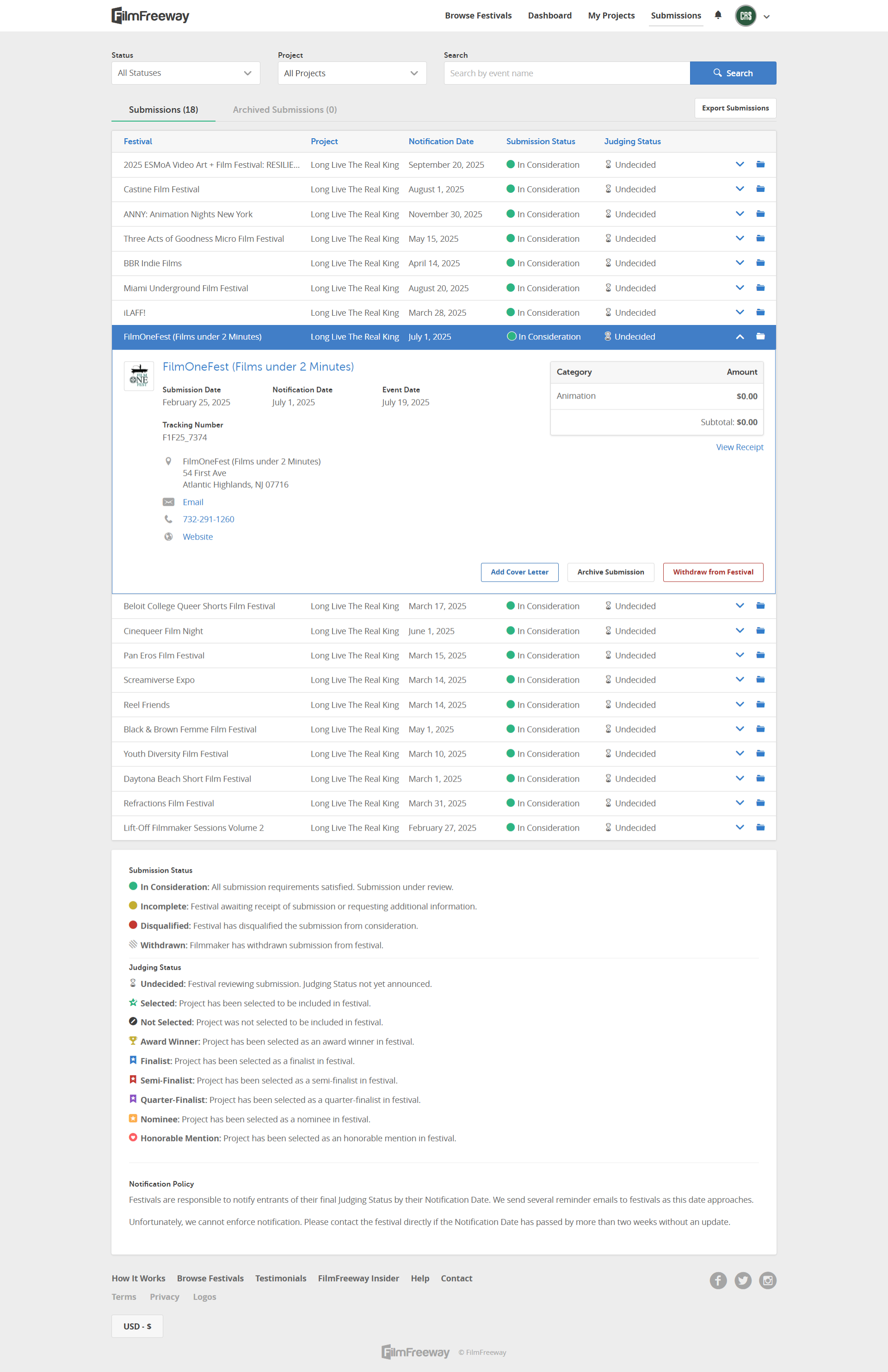Click the FilmFreeway logo in header

tap(150, 16)
